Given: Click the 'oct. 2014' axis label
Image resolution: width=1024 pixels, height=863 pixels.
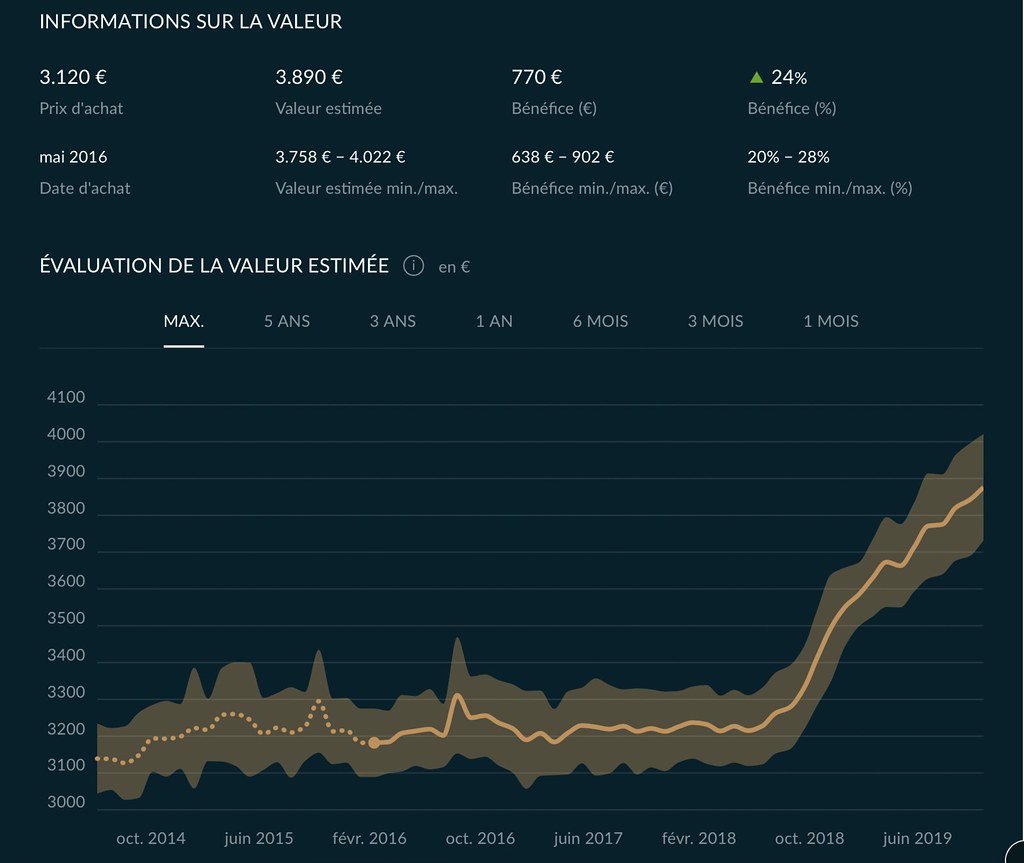Looking at the screenshot, I should coord(151,838).
